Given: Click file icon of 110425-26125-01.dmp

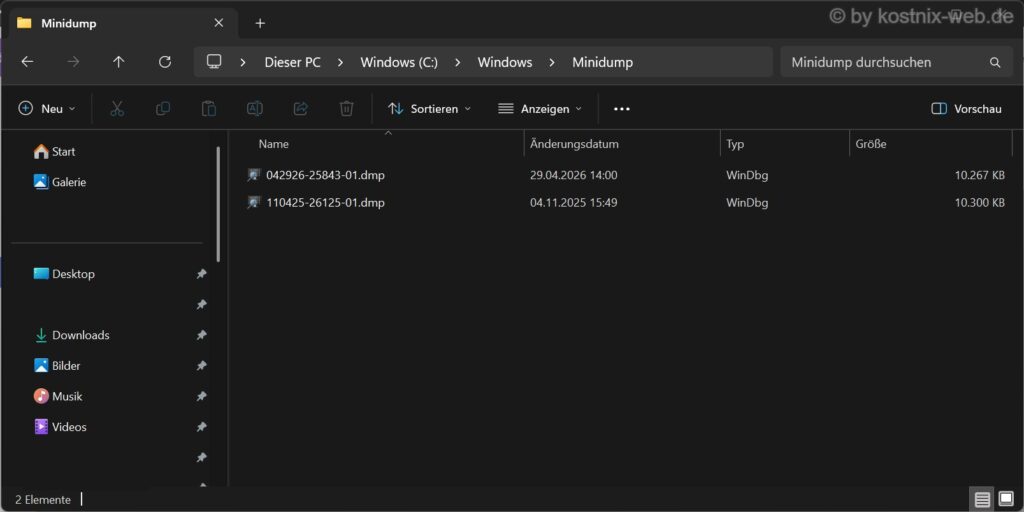Looking at the screenshot, I should click(254, 202).
